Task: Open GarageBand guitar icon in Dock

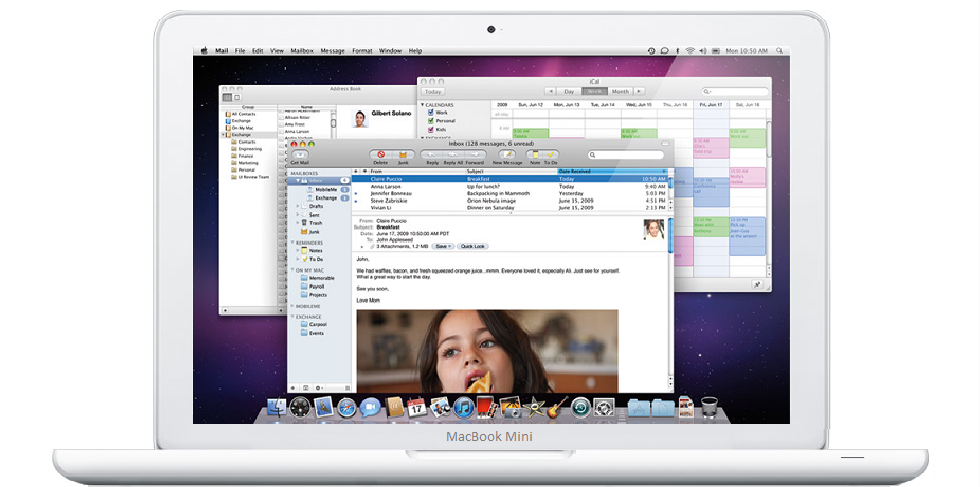Action: point(558,408)
